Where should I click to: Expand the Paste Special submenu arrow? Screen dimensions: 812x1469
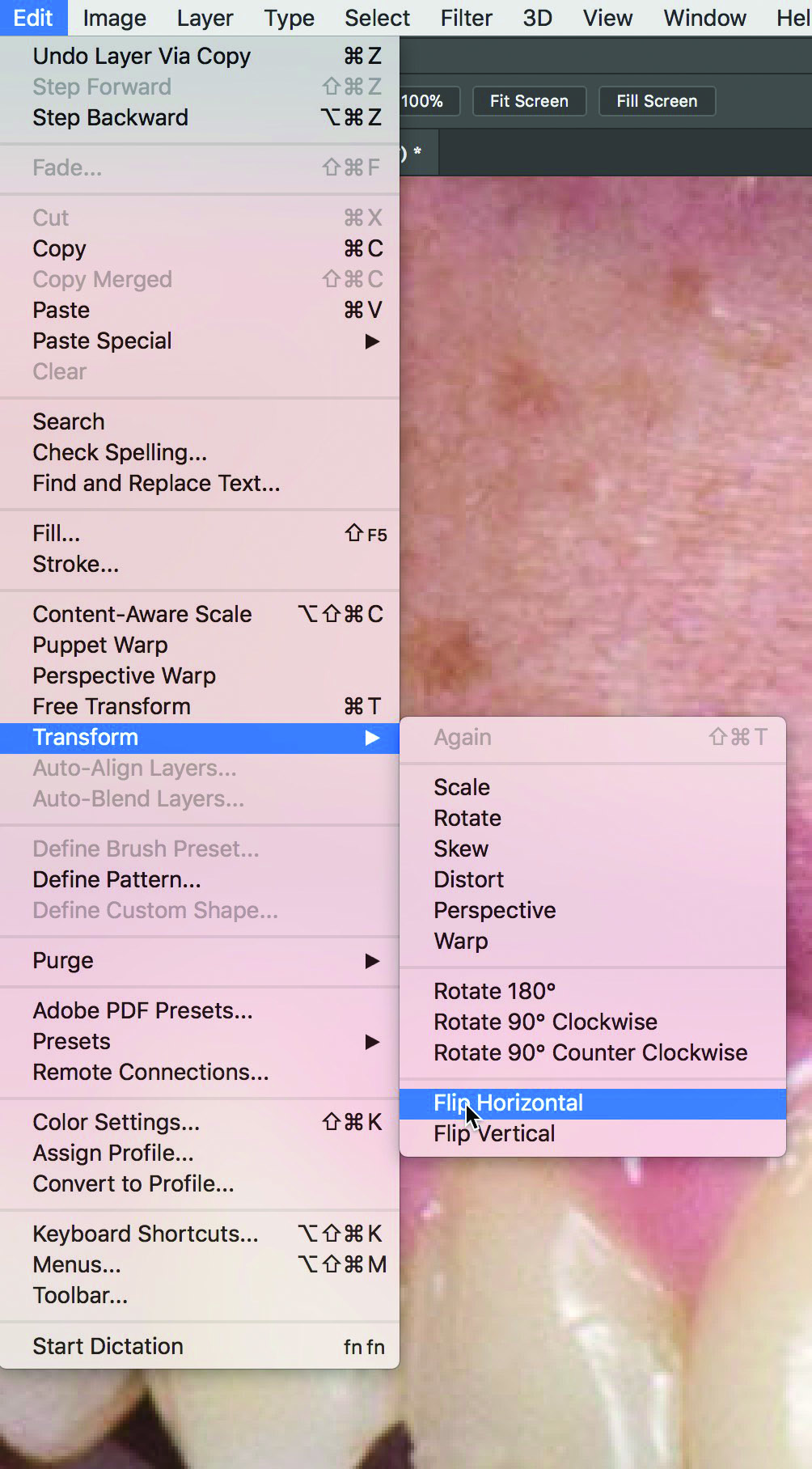(372, 341)
